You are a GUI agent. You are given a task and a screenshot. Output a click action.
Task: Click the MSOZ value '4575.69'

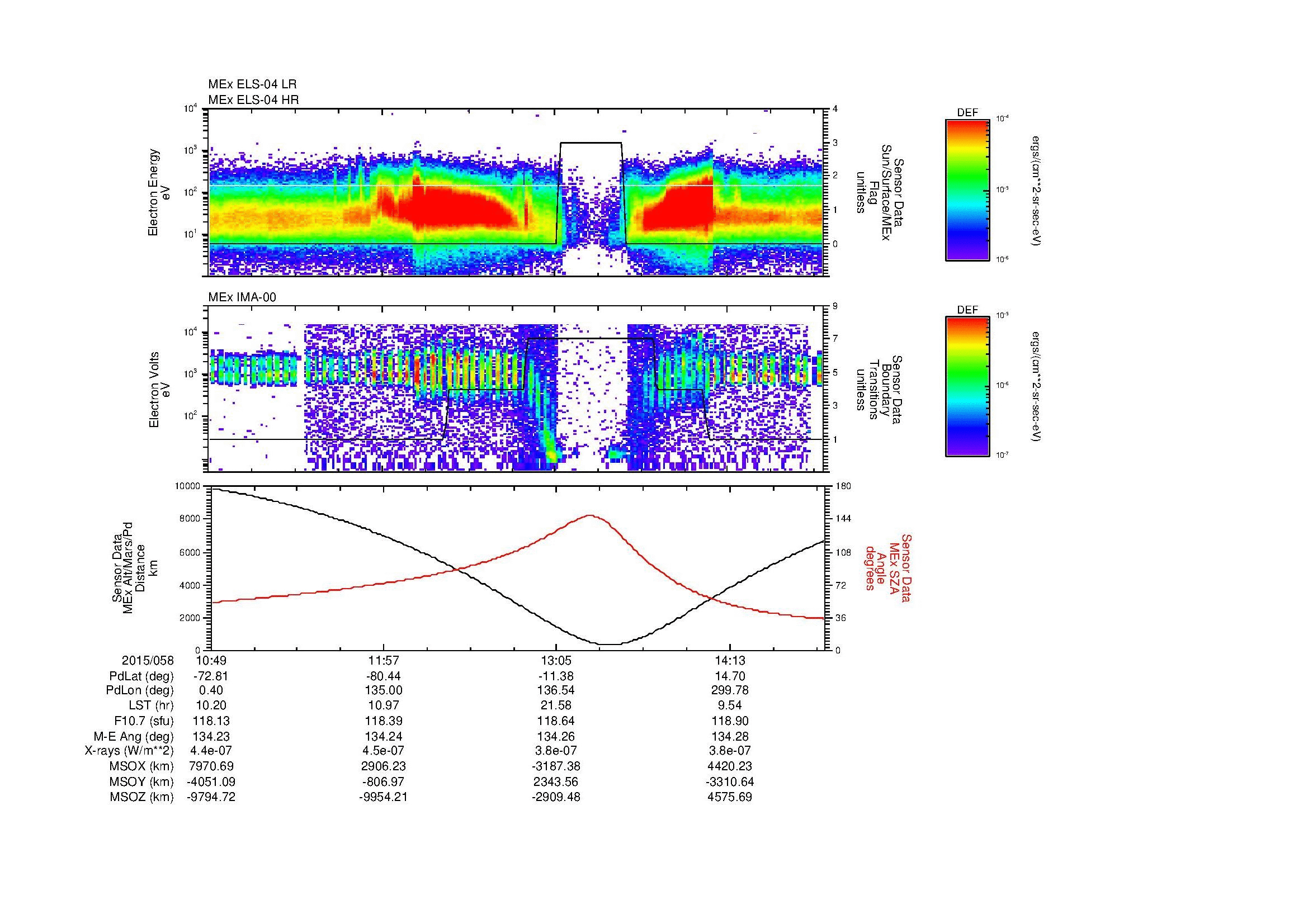point(730,797)
